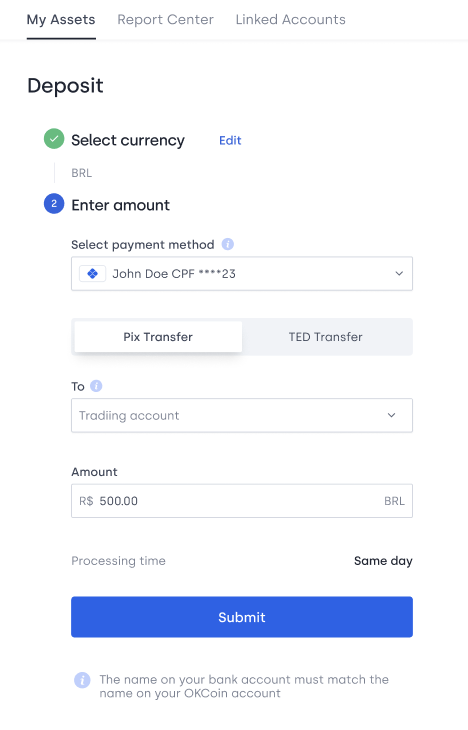Click info icon beside Select payment method
This screenshot has width=468, height=730.
pos(228,244)
